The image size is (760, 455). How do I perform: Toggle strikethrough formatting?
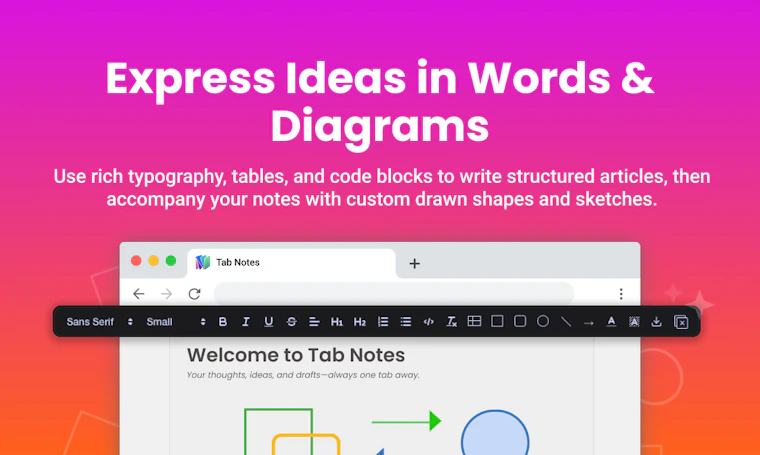[291, 322]
